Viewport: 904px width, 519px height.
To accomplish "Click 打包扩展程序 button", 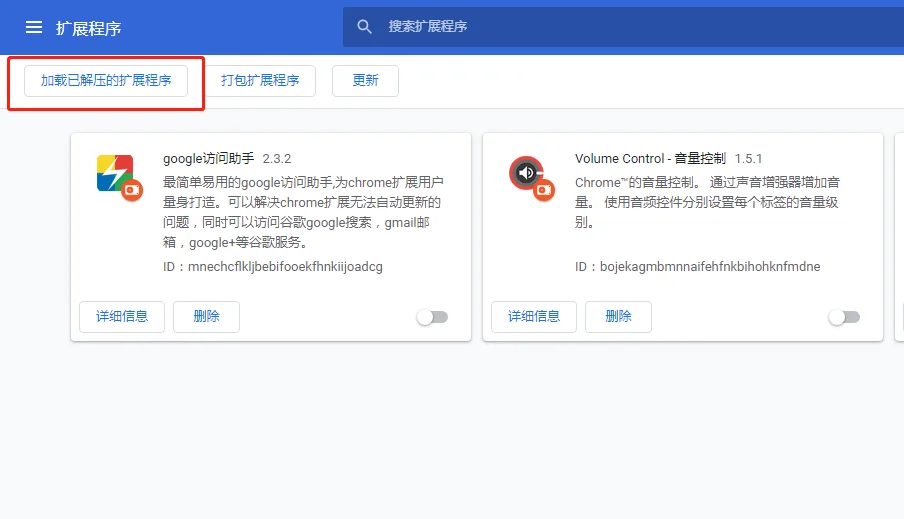I will (260, 81).
